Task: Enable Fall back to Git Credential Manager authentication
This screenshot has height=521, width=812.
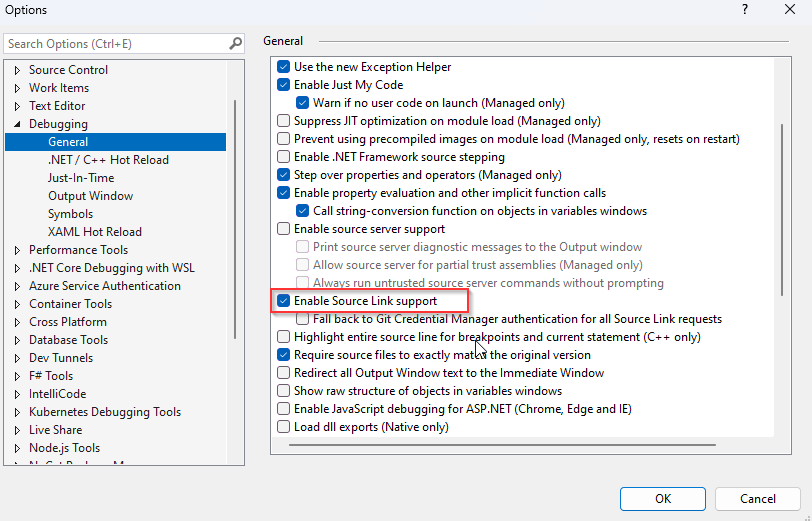Action: click(302, 319)
